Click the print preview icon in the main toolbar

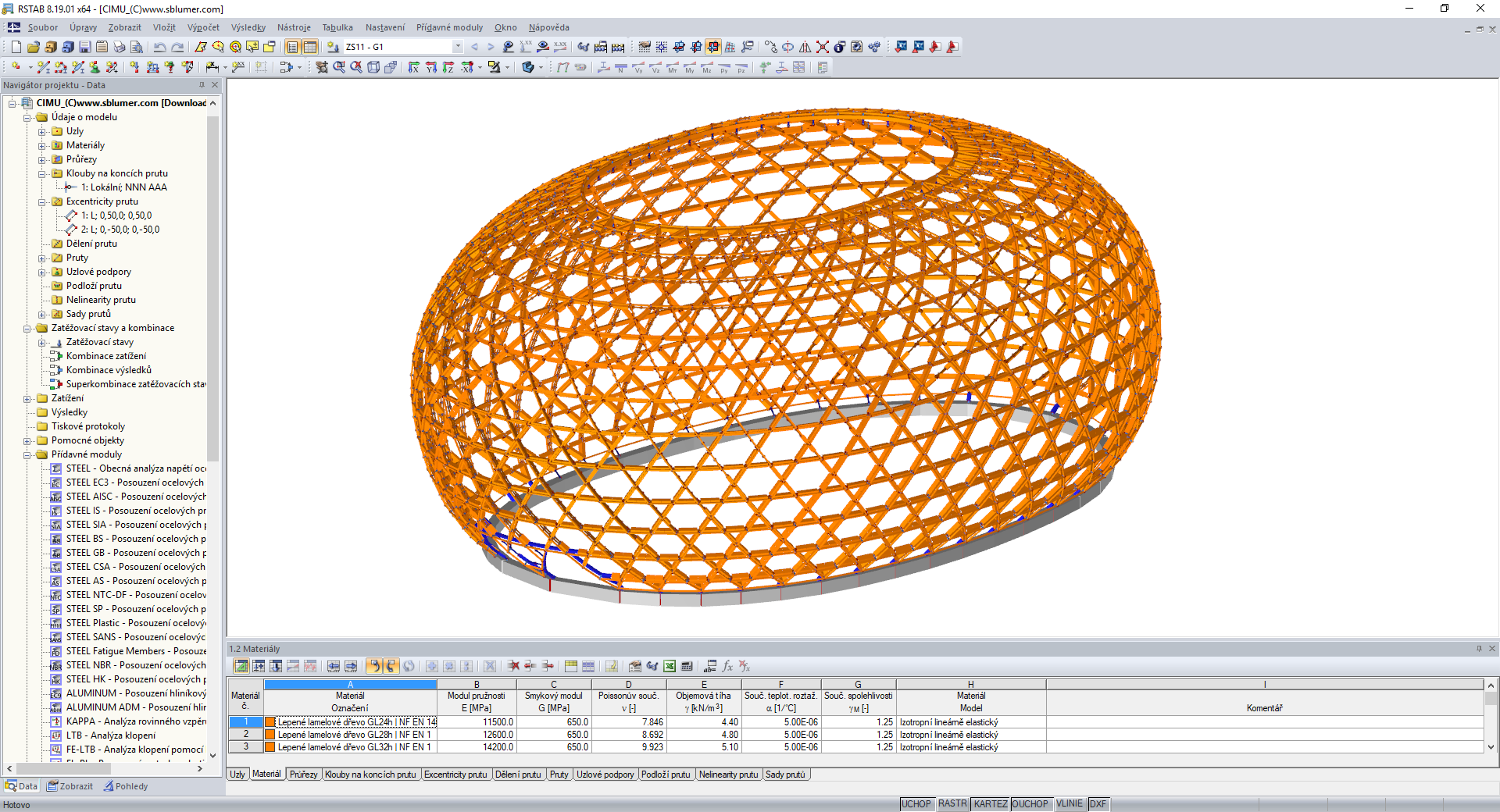138,47
